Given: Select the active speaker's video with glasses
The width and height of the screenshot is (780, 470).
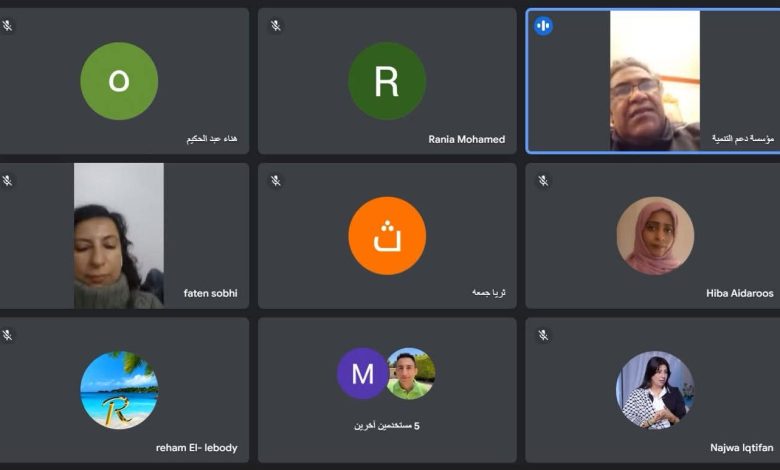Looking at the screenshot, I should pyautogui.click(x=655, y=81).
